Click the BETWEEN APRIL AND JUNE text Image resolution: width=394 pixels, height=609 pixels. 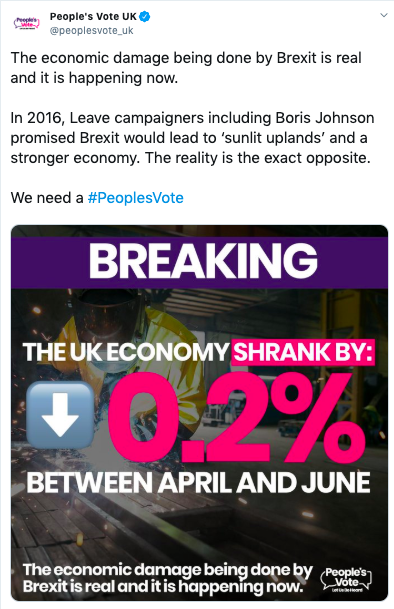click(198, 483)
